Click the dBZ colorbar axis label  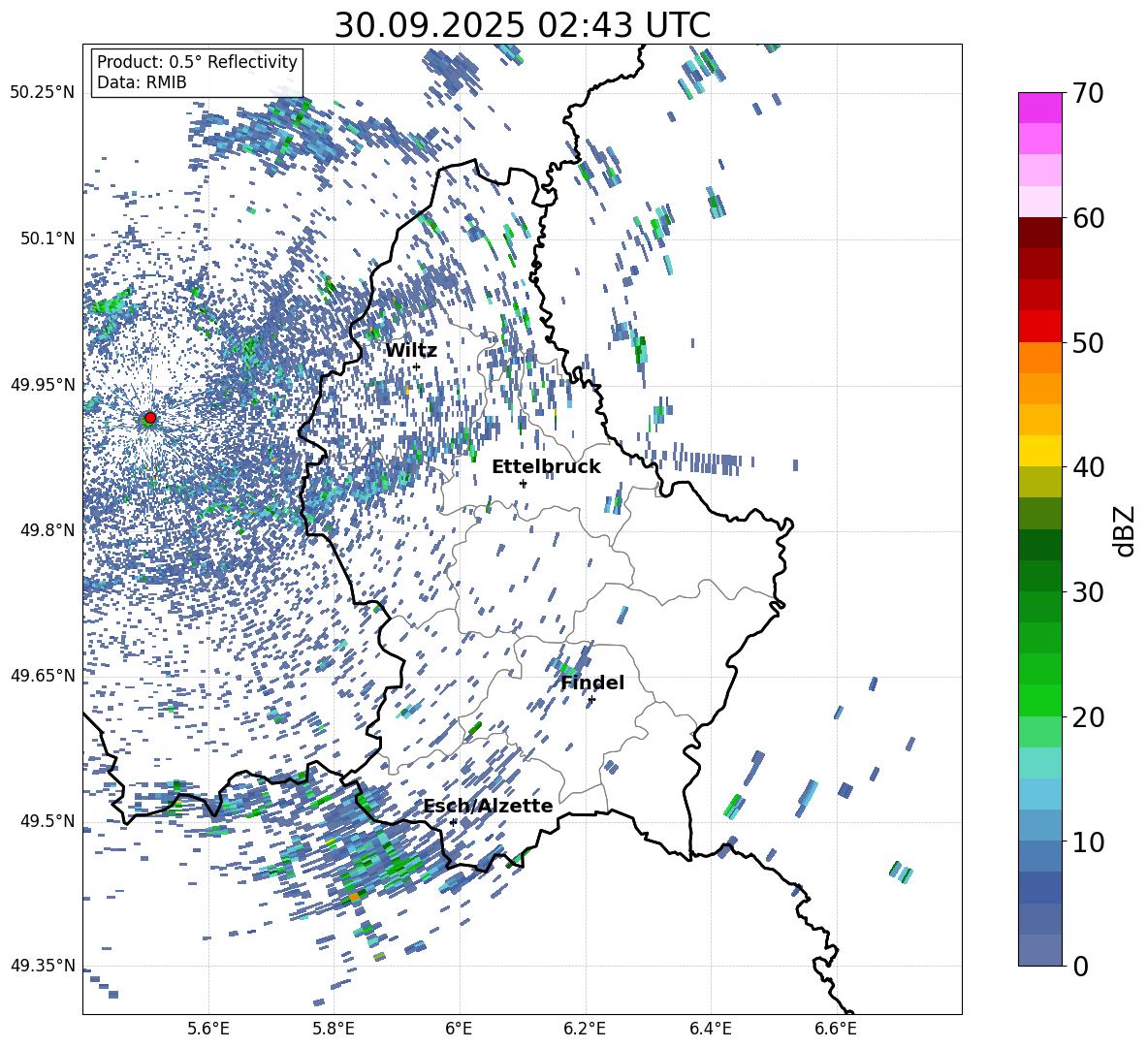coord(1125,531)
